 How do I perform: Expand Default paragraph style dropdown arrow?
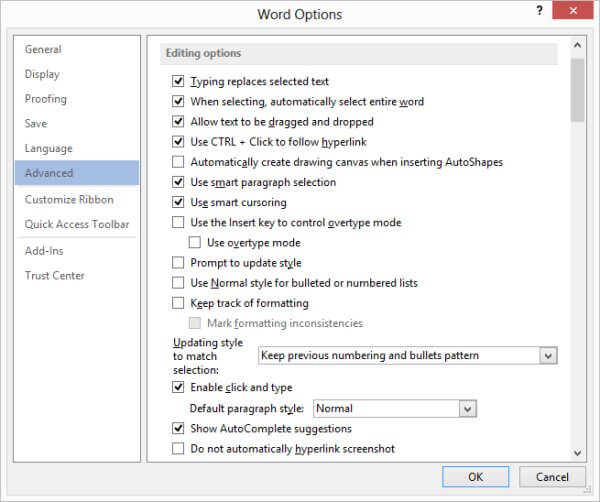point(468,409)
